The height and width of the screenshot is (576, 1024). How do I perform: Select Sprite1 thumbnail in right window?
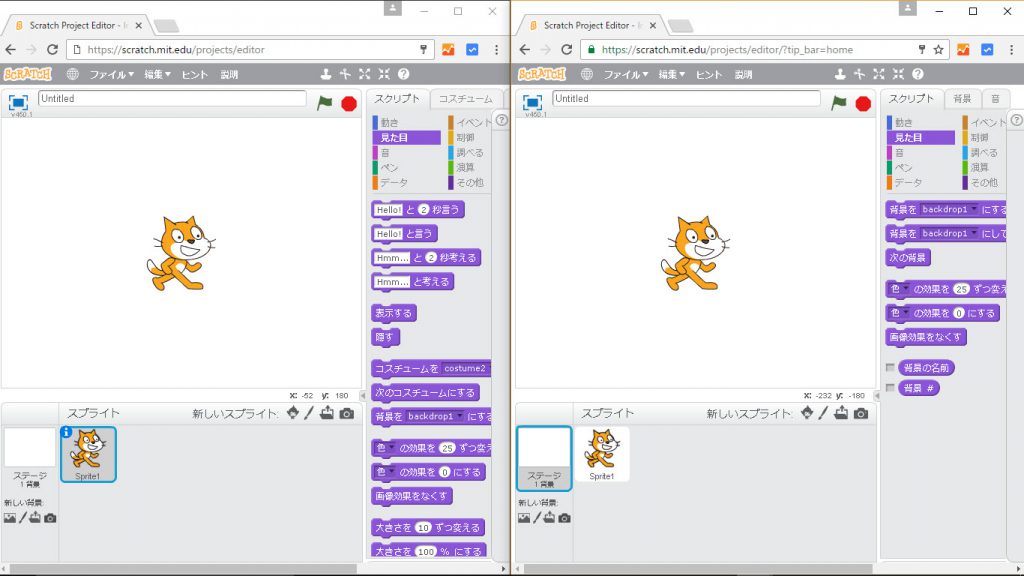pyautogui.click(x=601, y=455)
